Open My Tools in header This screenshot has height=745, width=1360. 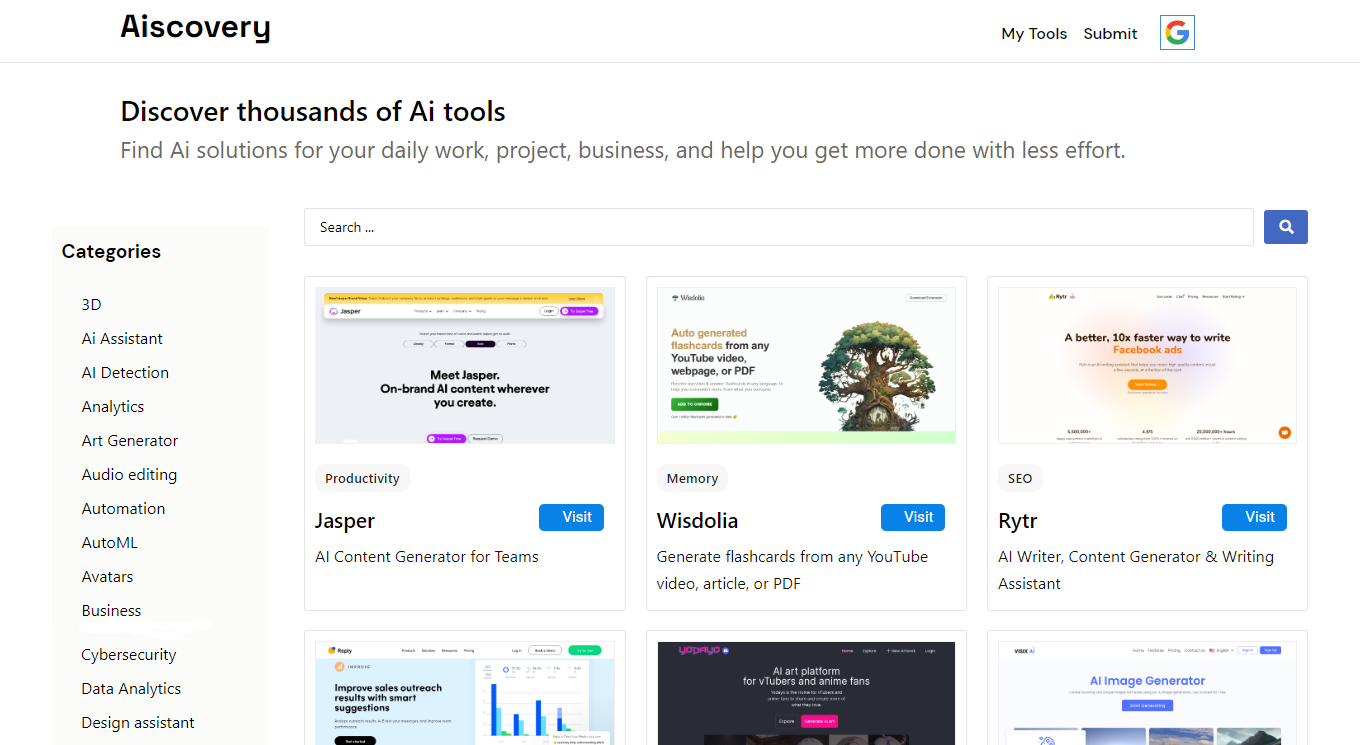1034,34
